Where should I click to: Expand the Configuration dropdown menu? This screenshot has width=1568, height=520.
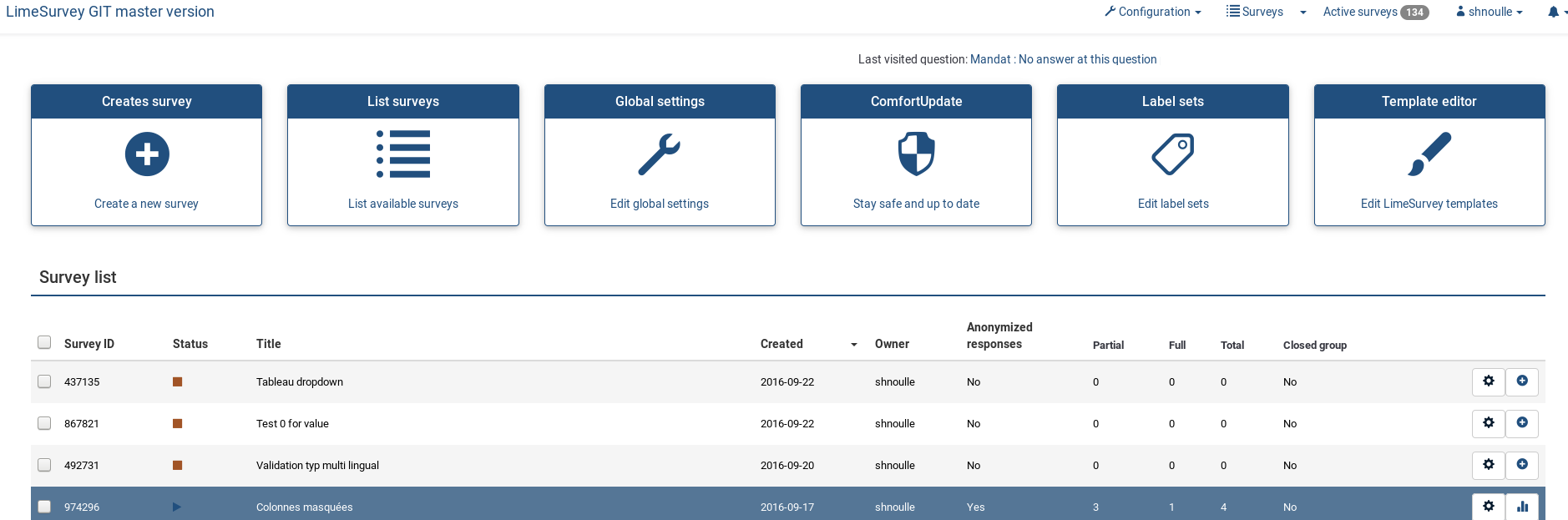click(1153, 12)
